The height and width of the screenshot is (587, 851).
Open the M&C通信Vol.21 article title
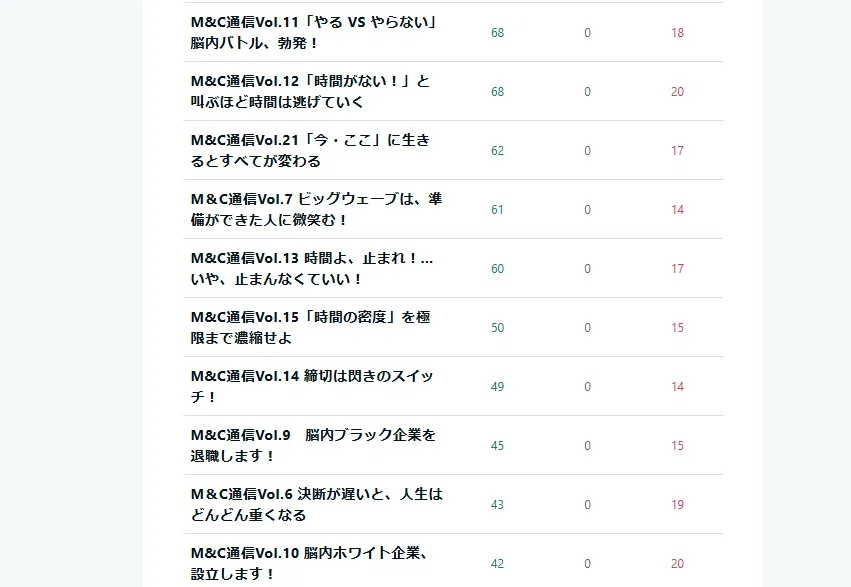[x=310, y=151]
